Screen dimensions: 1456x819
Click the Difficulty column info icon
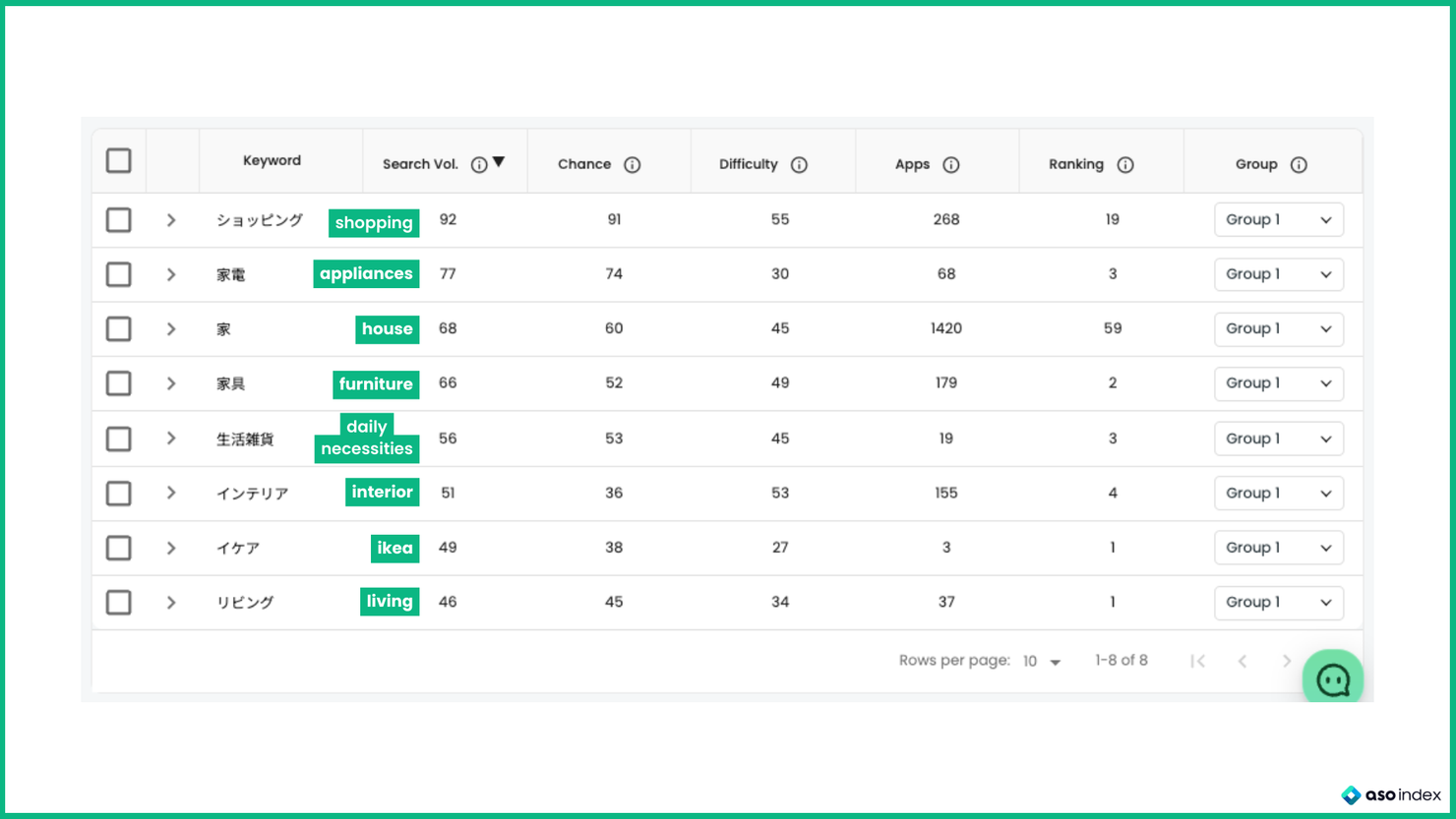799,165
